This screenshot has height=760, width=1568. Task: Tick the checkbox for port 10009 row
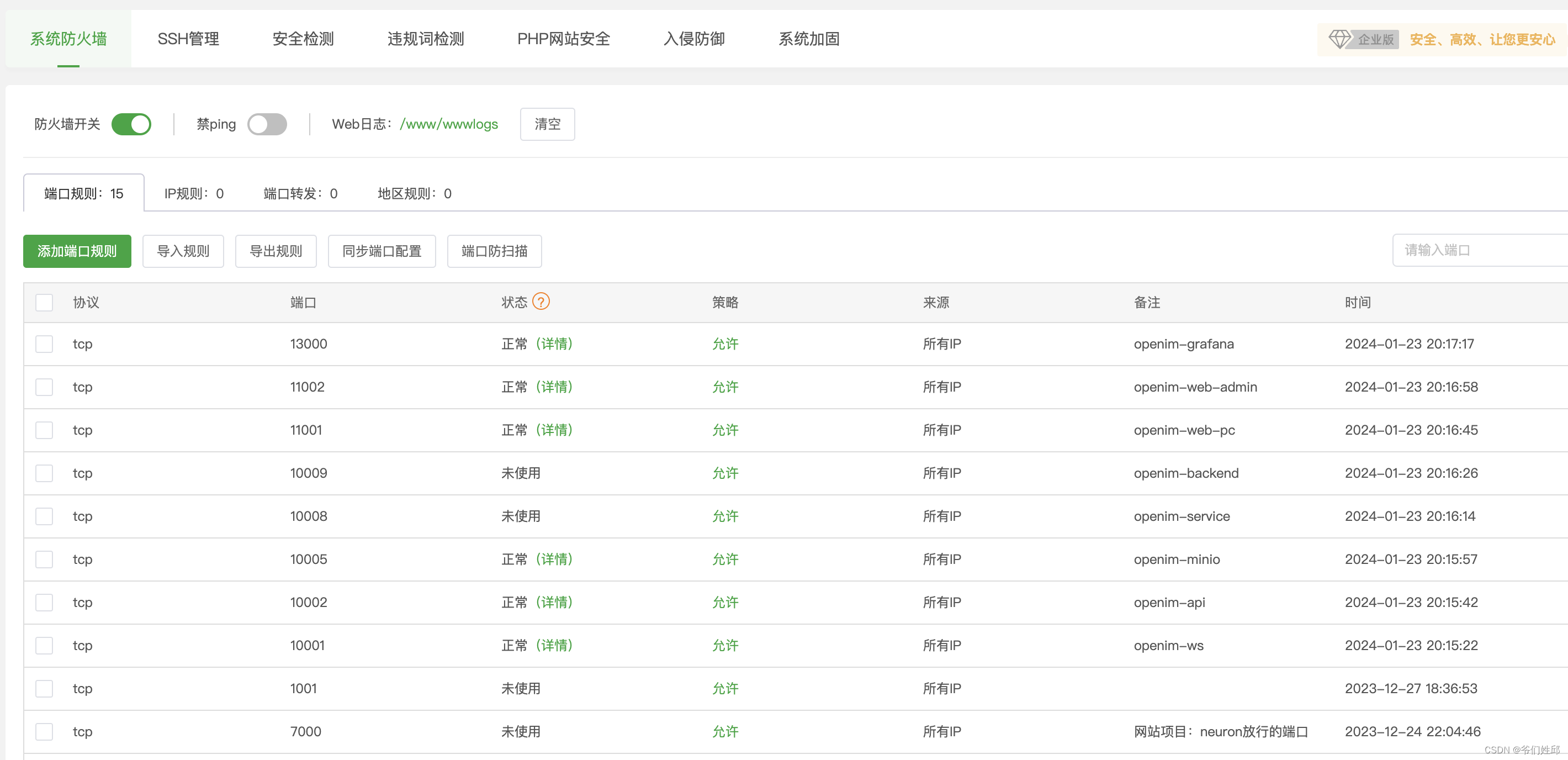44,473
